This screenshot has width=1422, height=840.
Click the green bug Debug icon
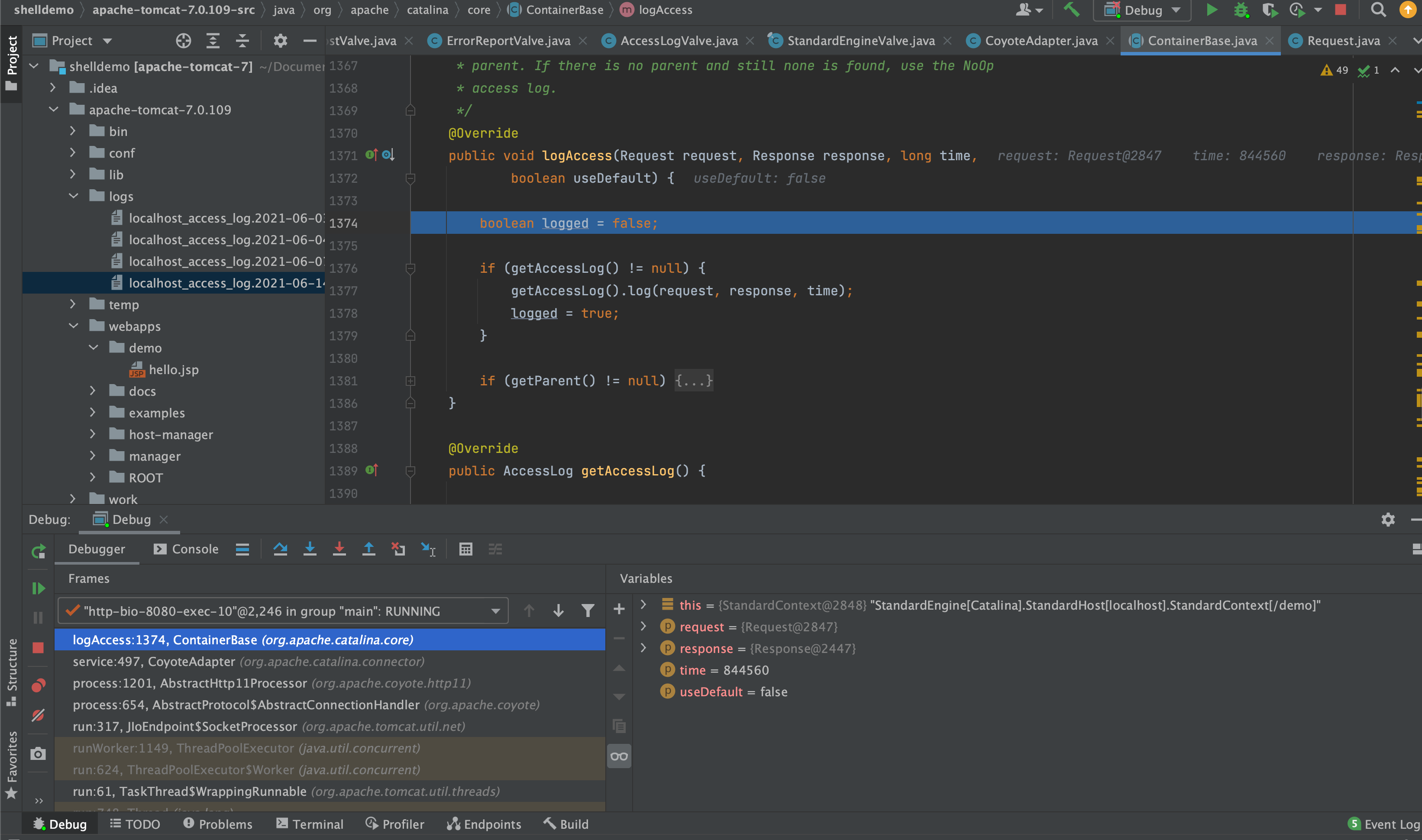(1241, 10)
